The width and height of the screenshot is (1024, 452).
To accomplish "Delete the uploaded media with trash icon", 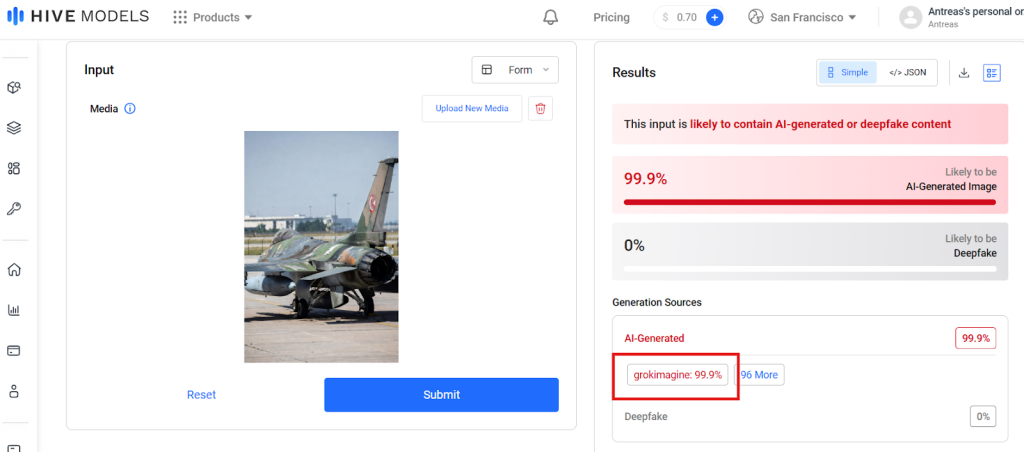I will 541,108.
